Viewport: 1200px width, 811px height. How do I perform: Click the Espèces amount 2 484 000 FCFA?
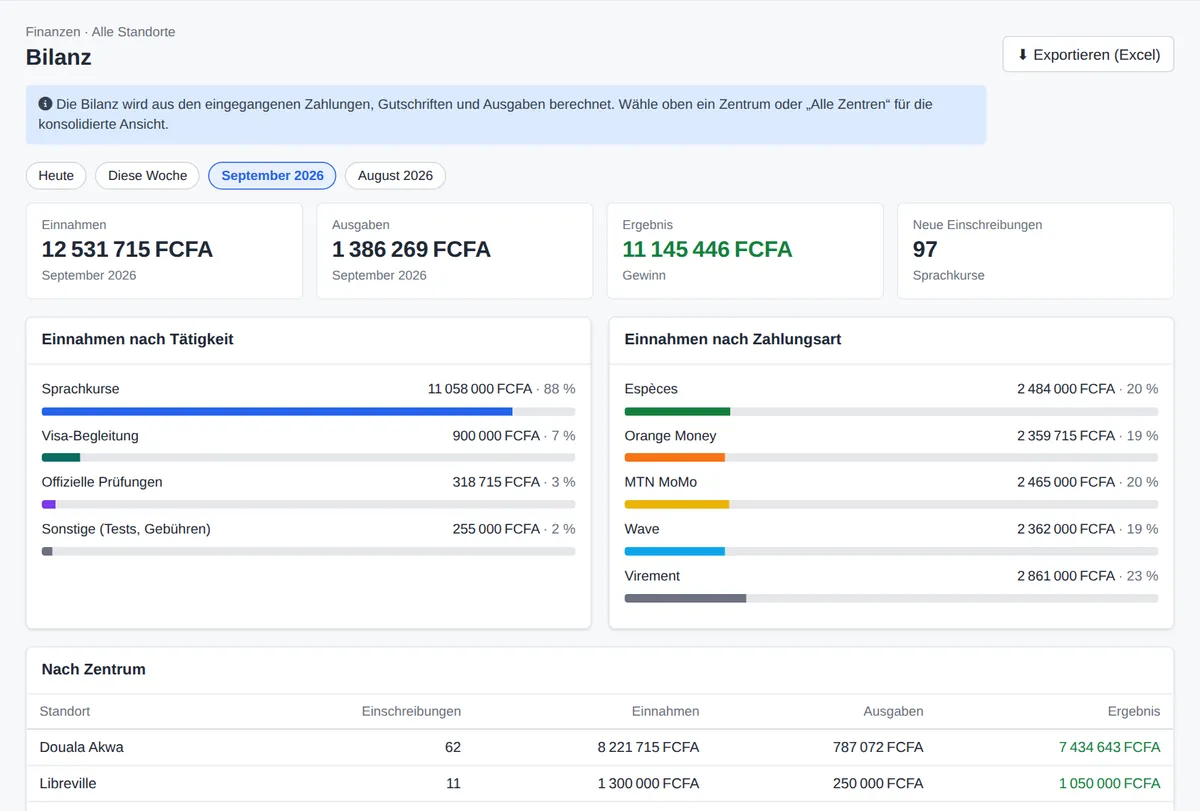click(x=1066, y=389)
